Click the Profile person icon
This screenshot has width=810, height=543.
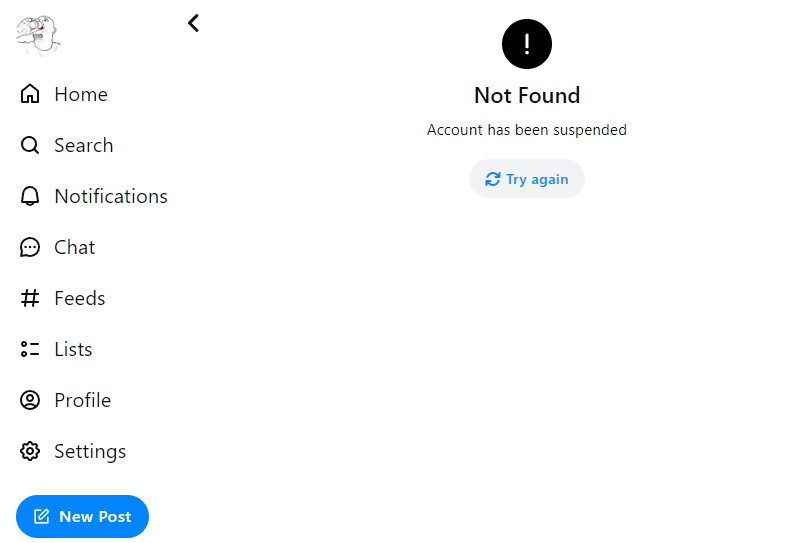click(30, 400)
